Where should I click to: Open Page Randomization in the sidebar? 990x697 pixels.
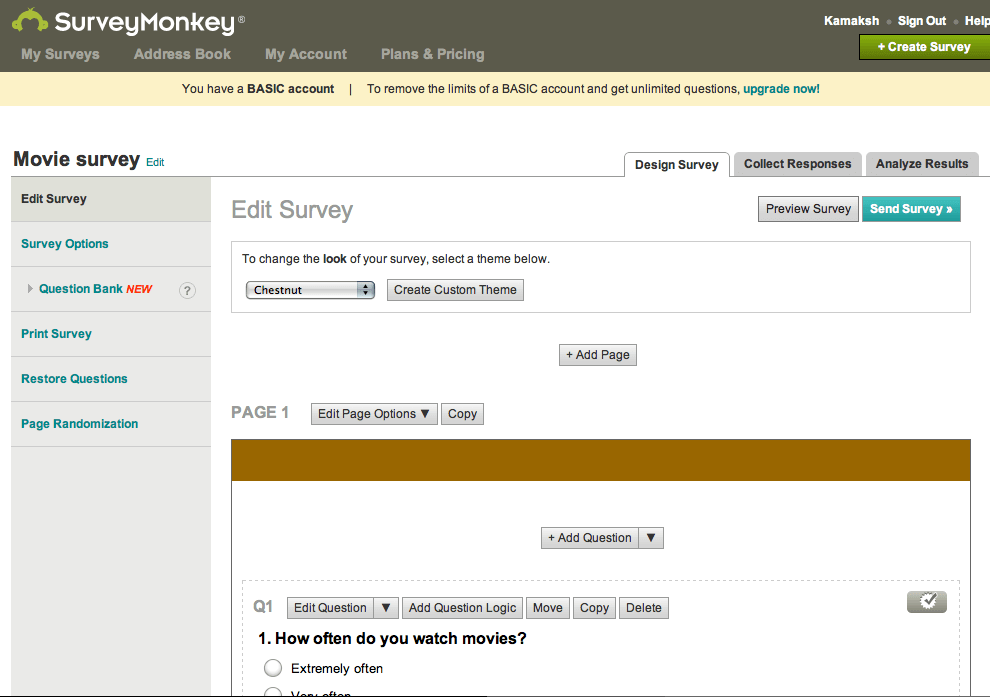coord(111,424)
